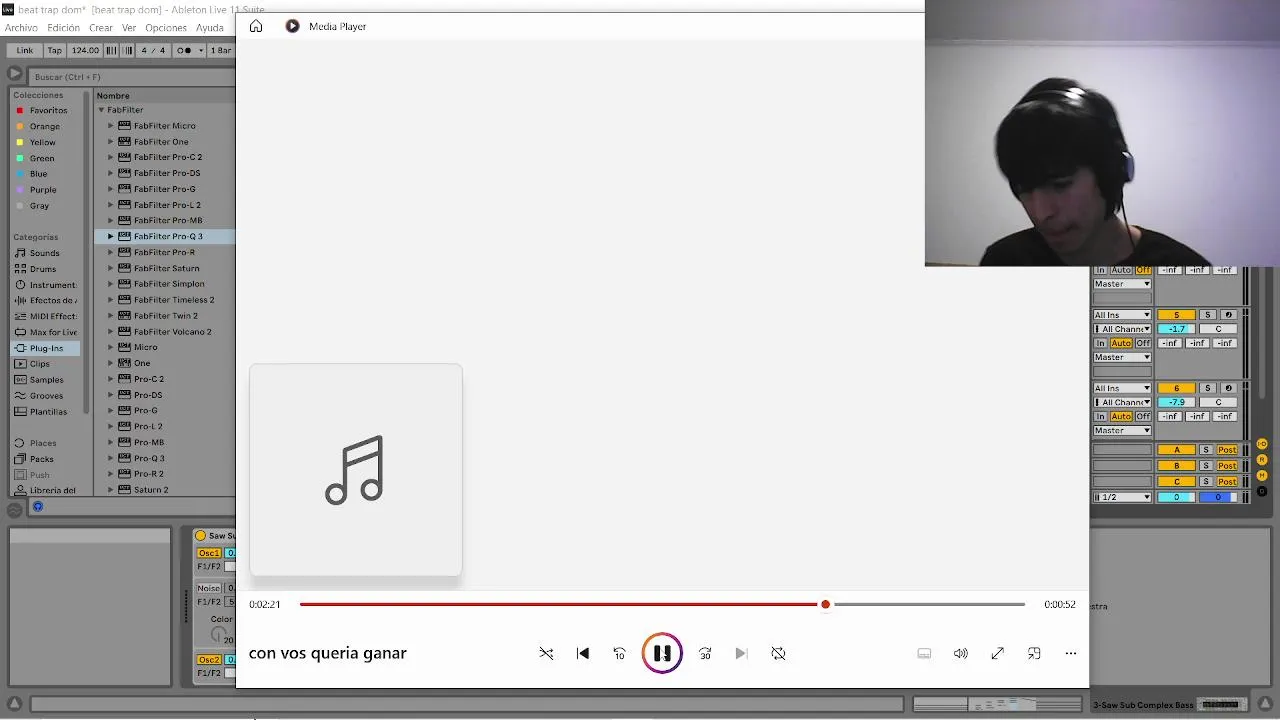
Task: Open the Max for Live category
Action: 53,332
